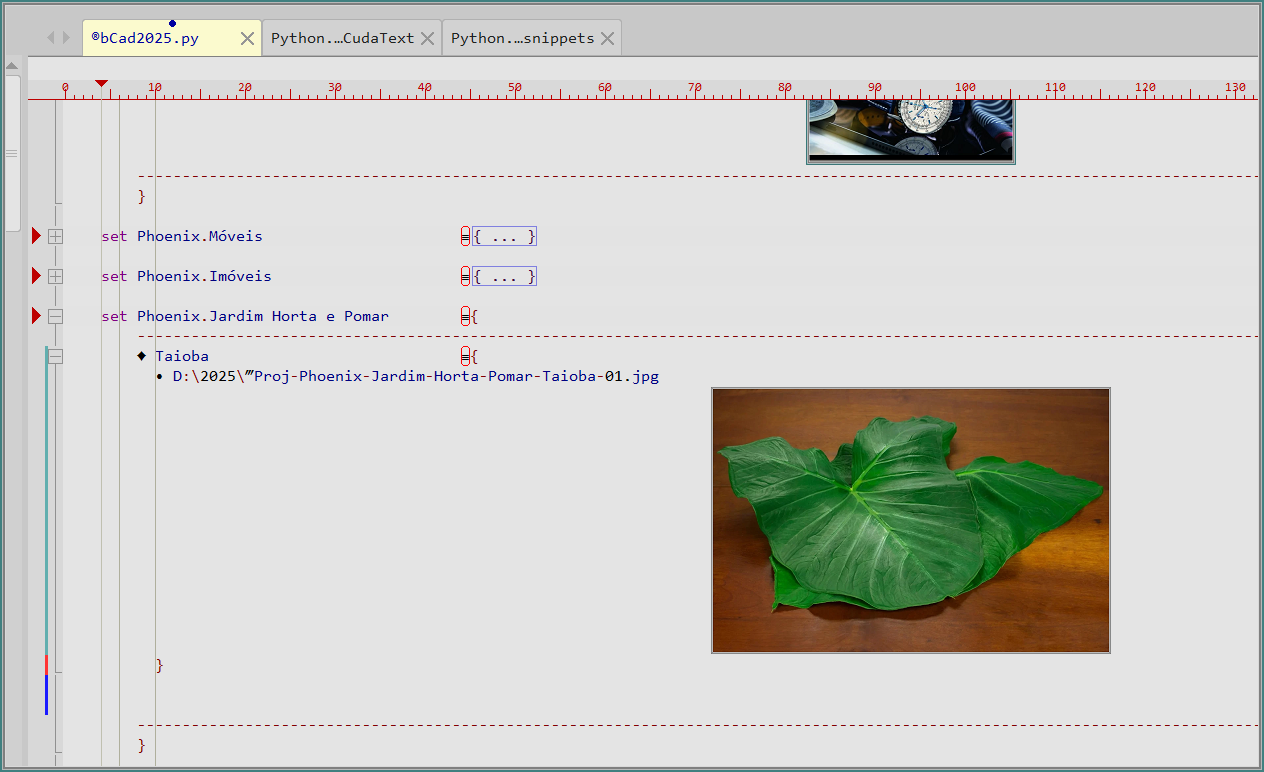The height and width of the screenshot is (772, 1264).
Task: Click the tab scroll right arrow
Action: point(67,38)
